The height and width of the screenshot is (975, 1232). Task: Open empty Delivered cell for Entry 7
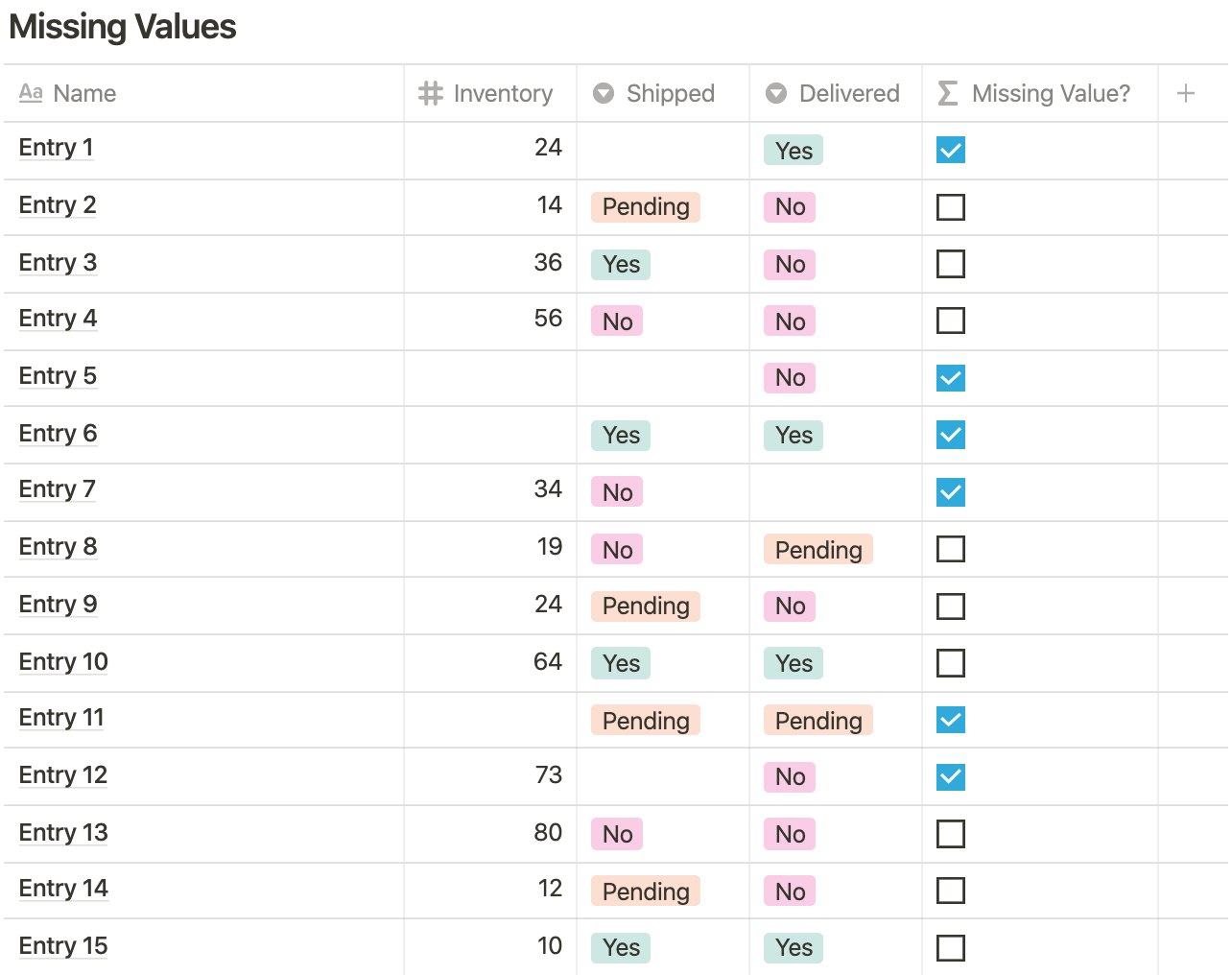tap(835, 491)
